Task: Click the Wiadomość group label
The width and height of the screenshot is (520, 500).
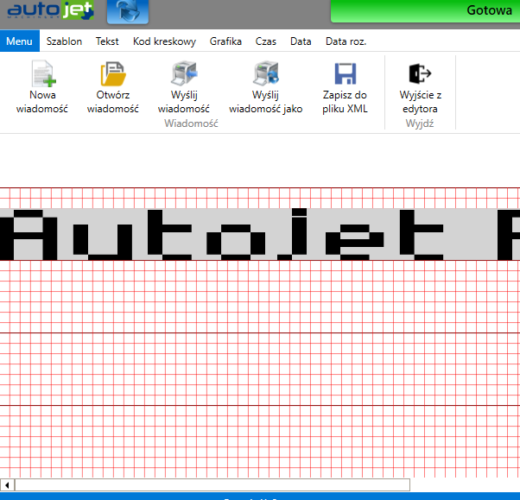Action: pyautogui.click(x=191, y=124)
